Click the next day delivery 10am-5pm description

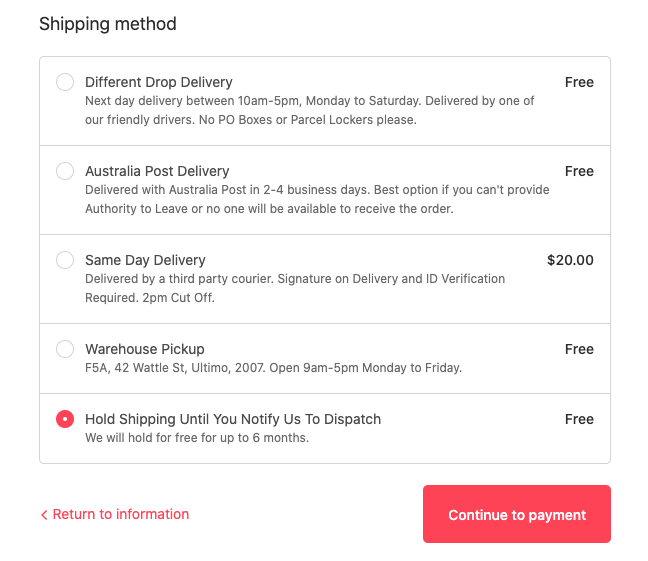pyautogui.click(x=310, y=110)
